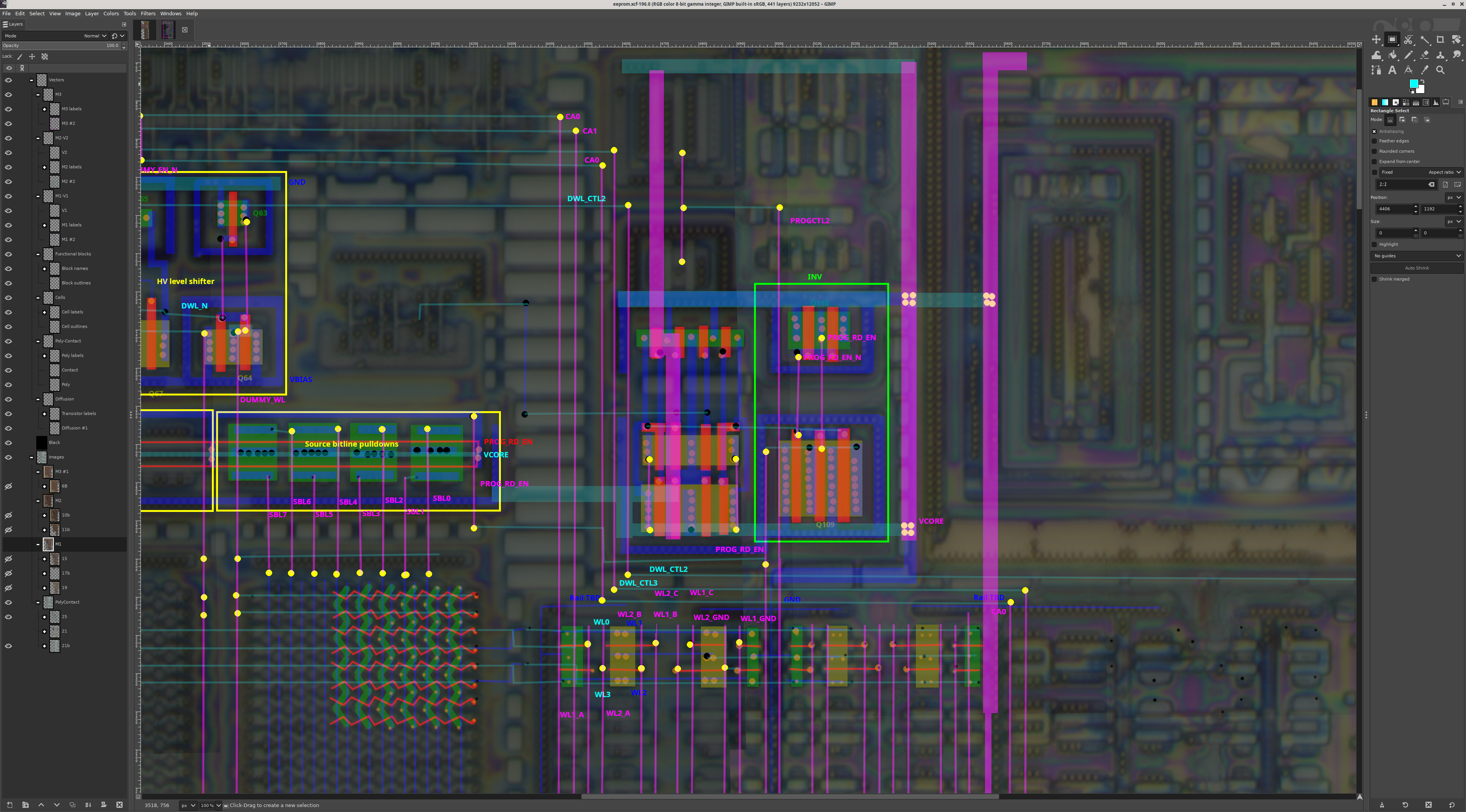Hide the Black layer

pyautogui.click(x=8, y=443)
